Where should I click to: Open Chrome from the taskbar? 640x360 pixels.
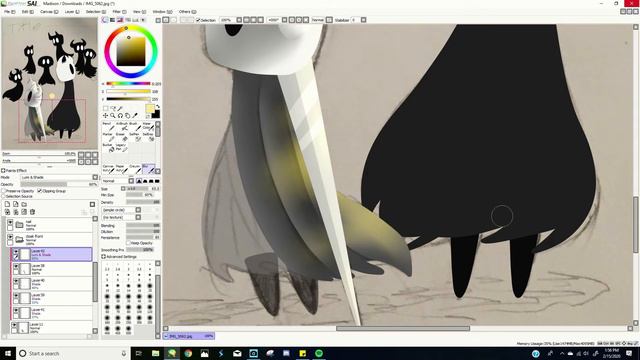(x=188, y=353)
